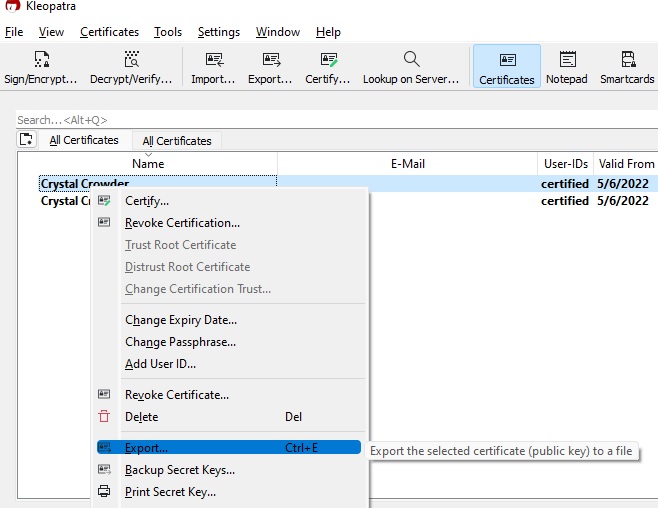
Task: Choose Export... in the context menu
Action: click(229, 447)
